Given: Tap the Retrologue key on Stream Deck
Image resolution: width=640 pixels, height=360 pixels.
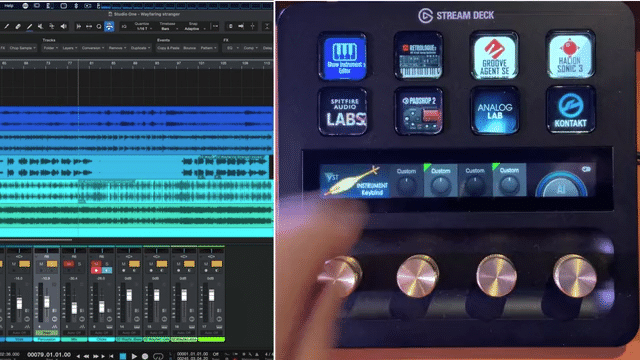Looking at the screenshot, I should point(419,56).
